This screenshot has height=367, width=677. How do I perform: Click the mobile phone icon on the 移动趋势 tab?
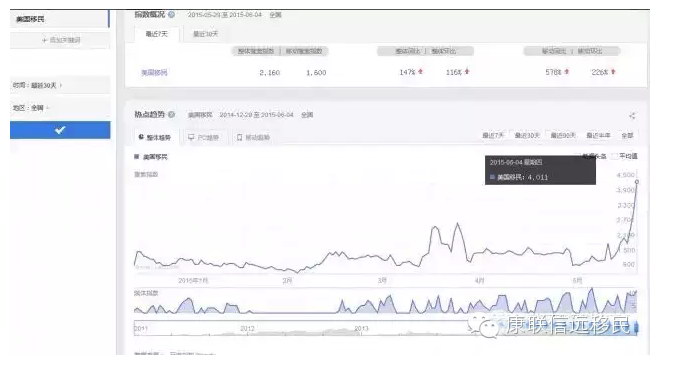click(x=239, y=137)
